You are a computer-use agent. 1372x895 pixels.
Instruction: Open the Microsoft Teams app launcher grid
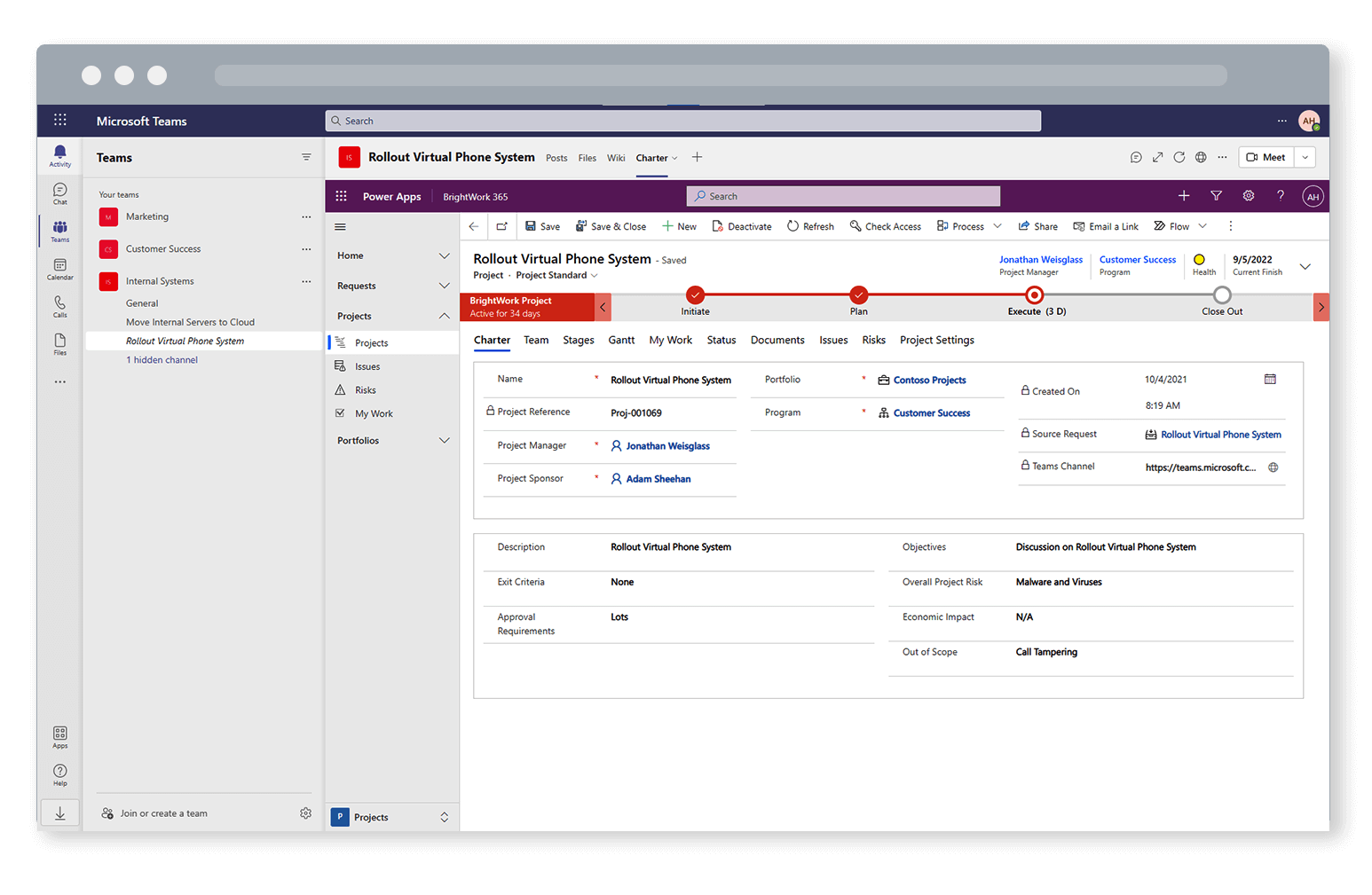tap(59, 120)
